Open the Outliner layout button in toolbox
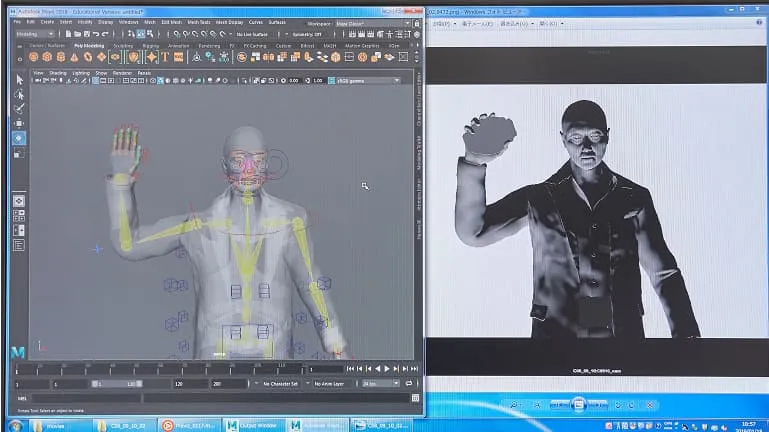 19,245
